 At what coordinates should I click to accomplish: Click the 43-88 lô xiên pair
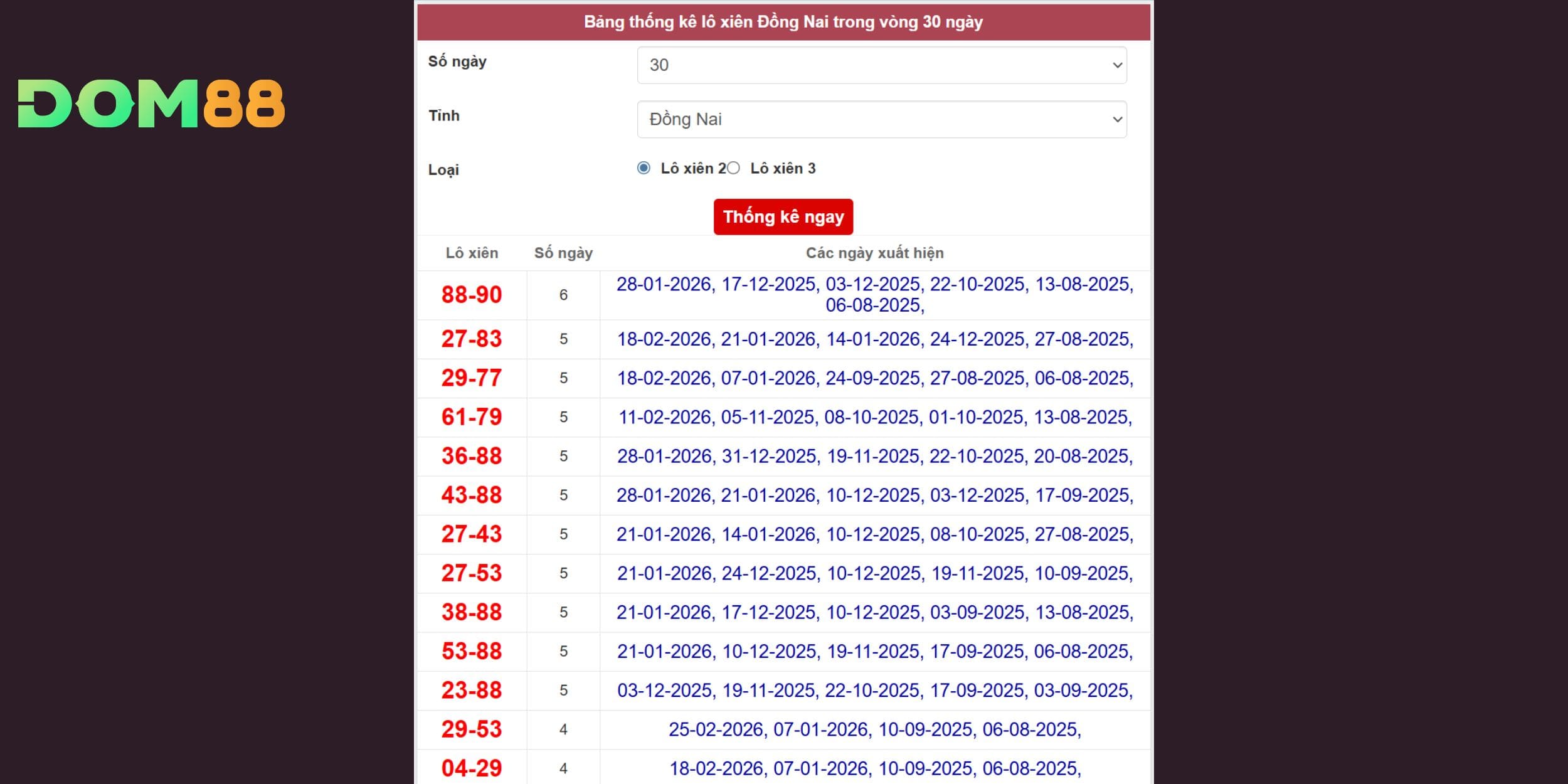click(x=472, y=495)
